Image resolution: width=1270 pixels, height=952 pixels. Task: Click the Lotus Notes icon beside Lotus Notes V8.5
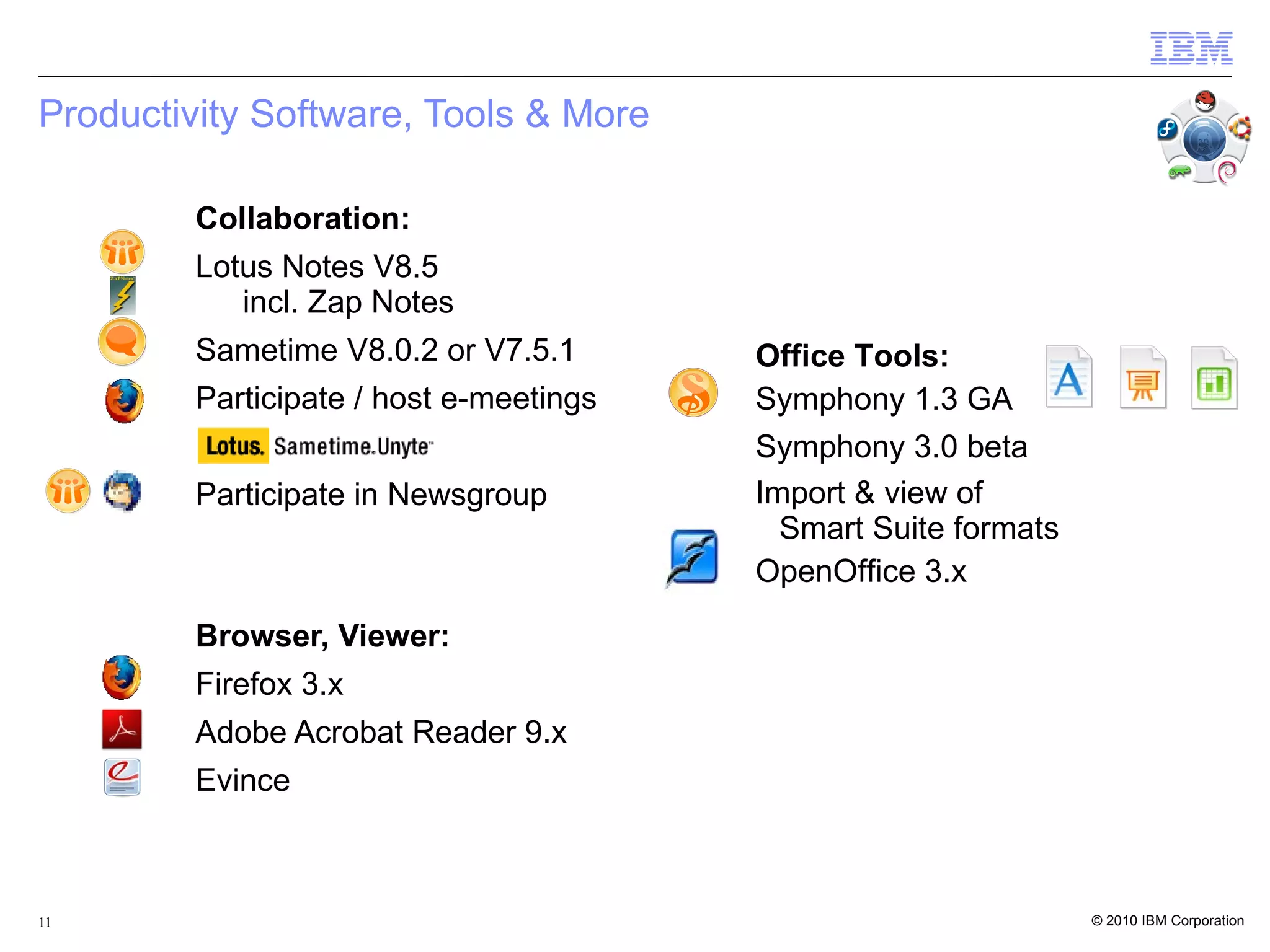coord(122,252)
